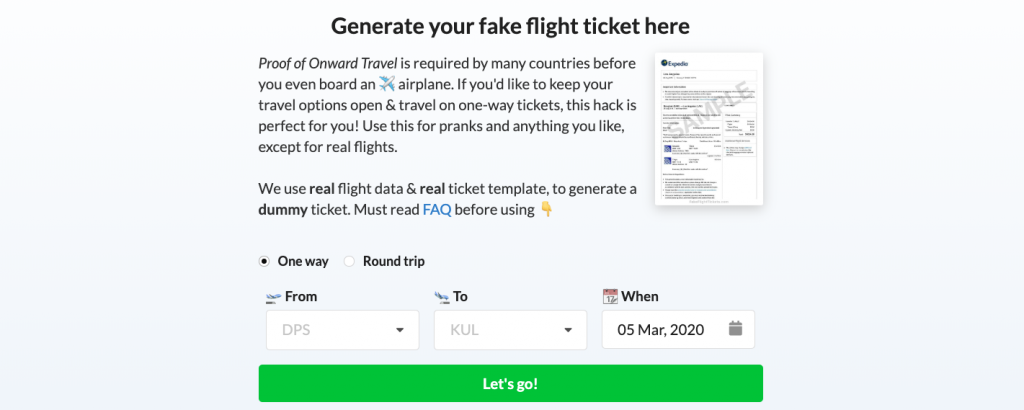
Task: Choose the Round trip label text
Action: [x=394, y=261]
